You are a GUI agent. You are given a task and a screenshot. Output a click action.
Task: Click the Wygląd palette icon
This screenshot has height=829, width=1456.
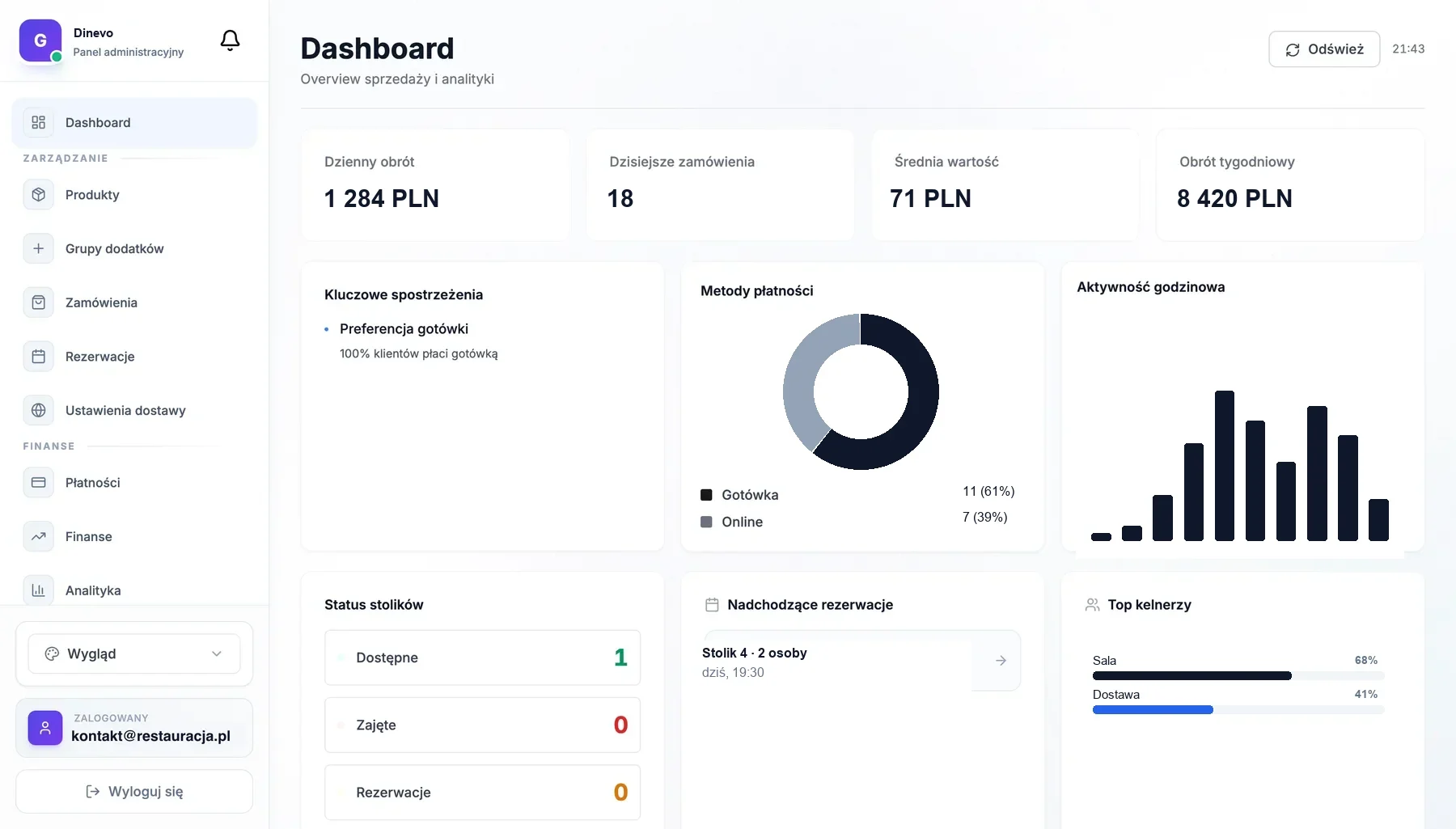tap(52, 653)
